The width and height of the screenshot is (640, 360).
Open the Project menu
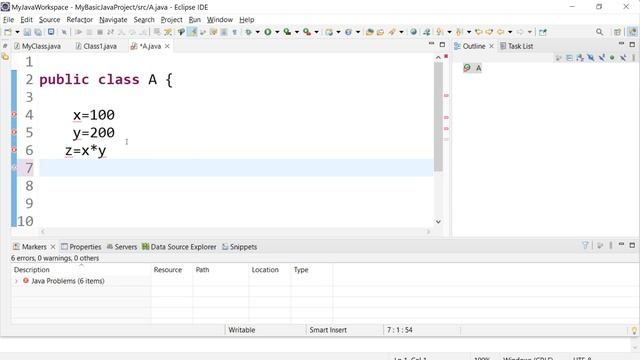pyautogui.click(x=171, y=20)
